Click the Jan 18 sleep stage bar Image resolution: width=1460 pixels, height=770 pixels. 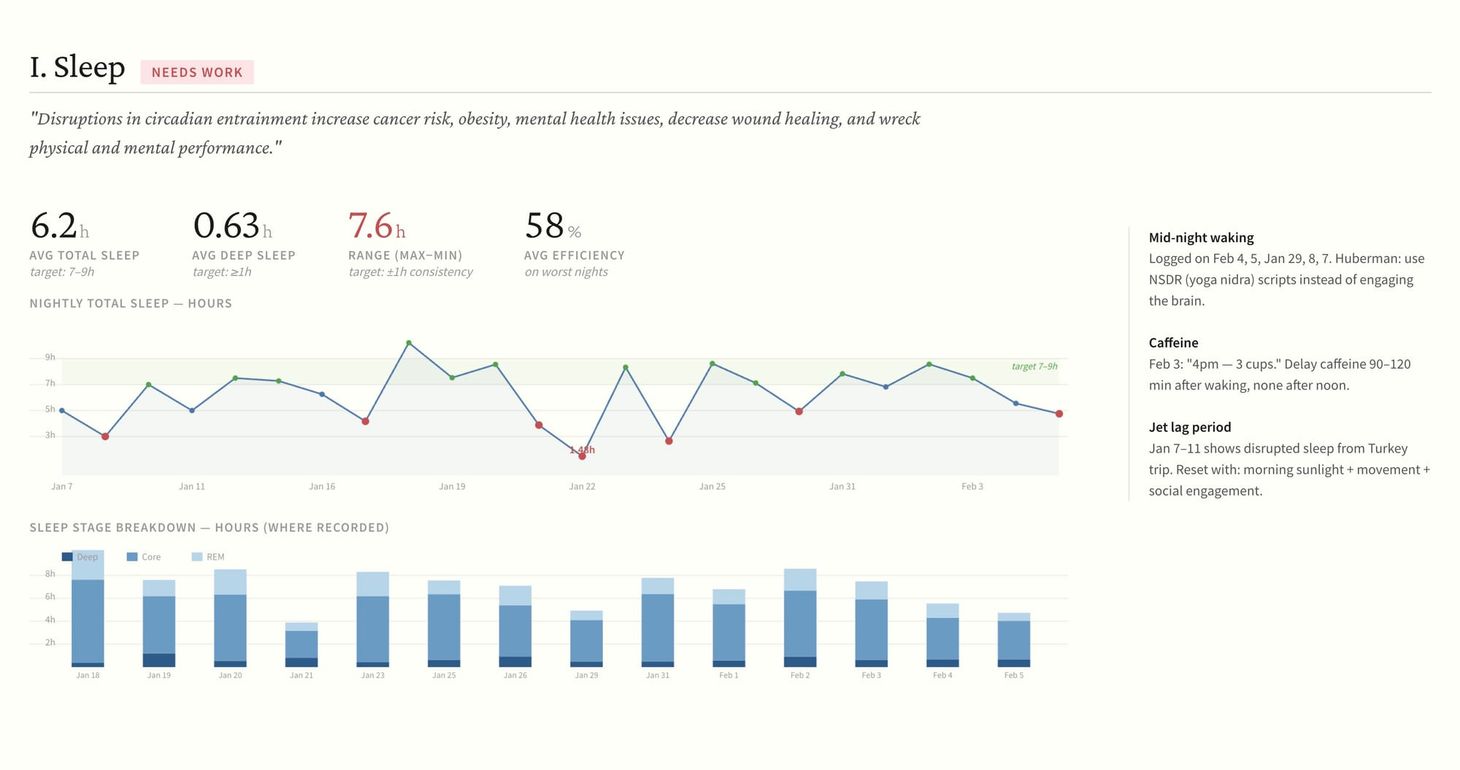(x=88, y=608)
